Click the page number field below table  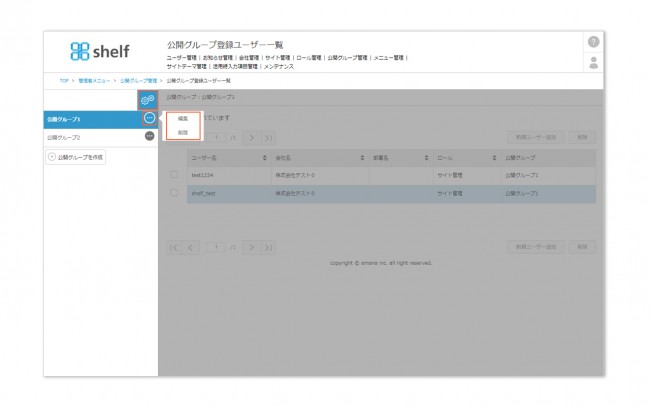[x=216, y=247]
